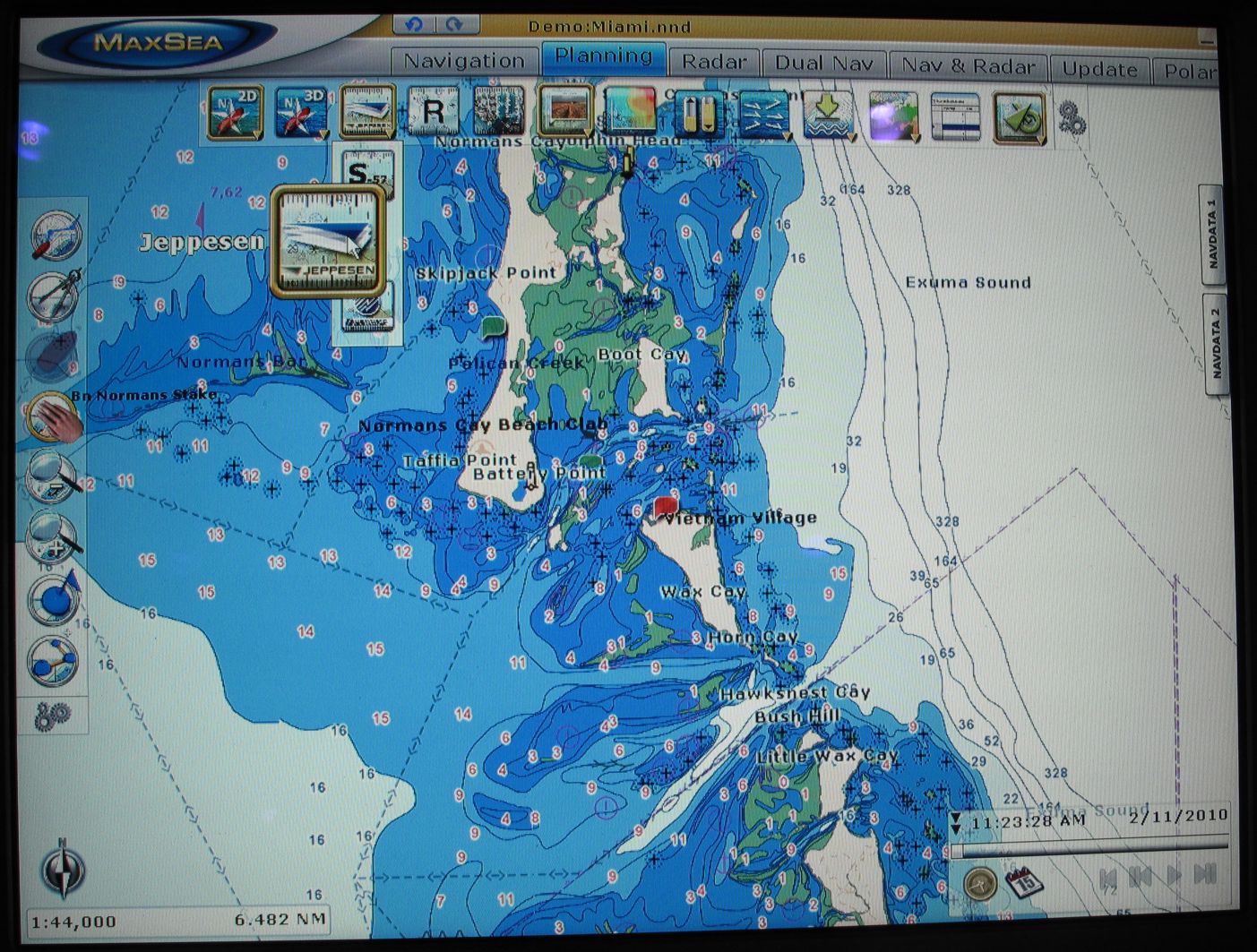Step animation backward
Image resolution: width=1257 pixels, height=952 pixels.
point(1141,877)
